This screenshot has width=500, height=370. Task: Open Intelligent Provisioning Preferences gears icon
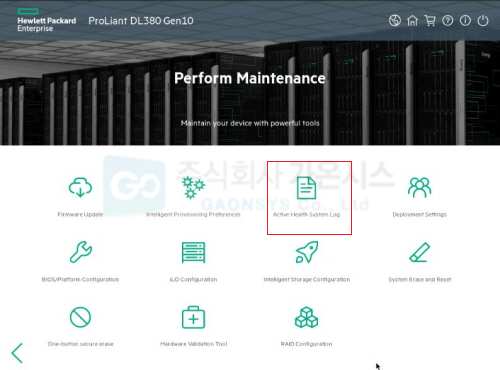(x=193, y=187)
